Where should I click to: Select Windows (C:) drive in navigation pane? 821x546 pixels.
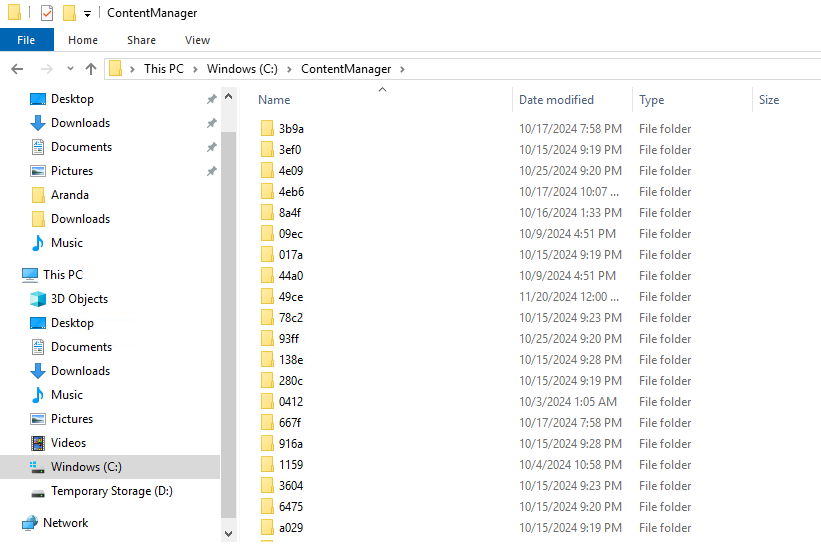click(86, 467)
